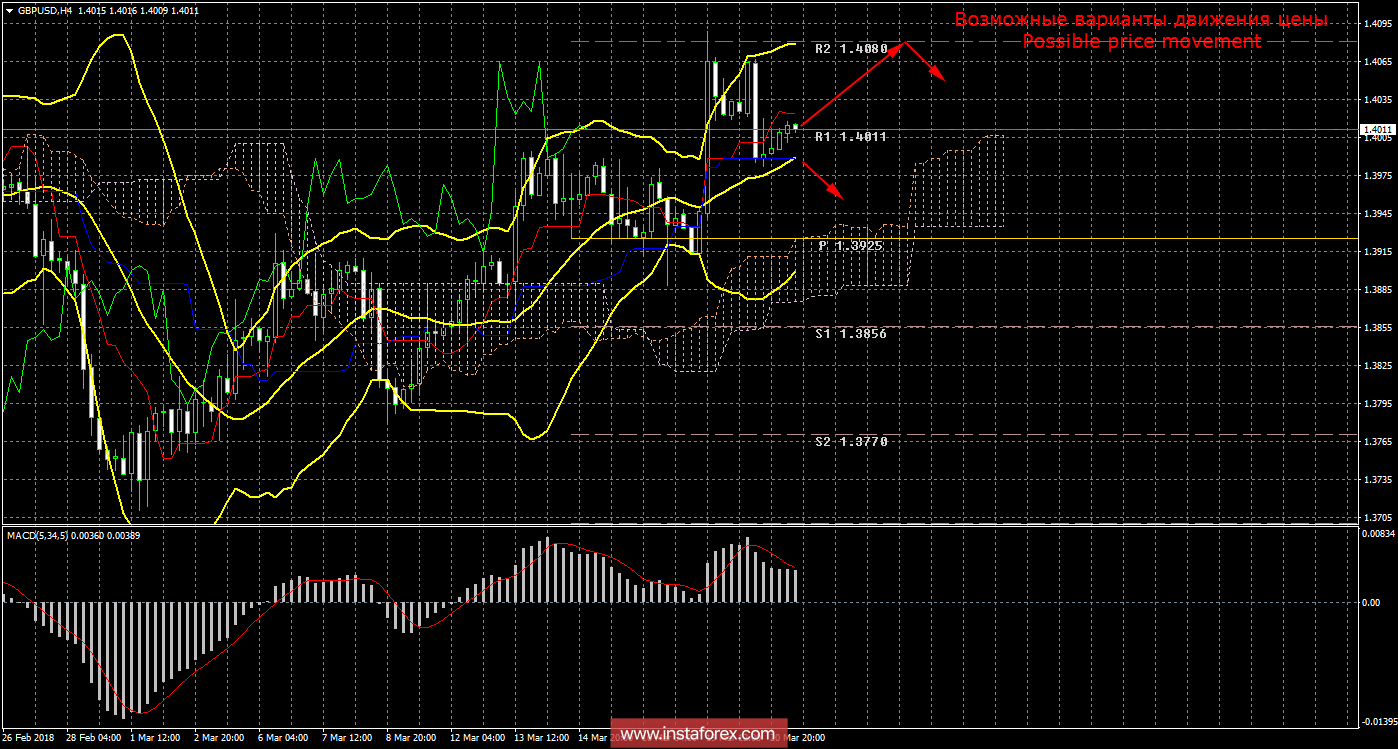Select the P 1.3925 pivot label
Screen dimensions: 1398x749
pos(851,245)
